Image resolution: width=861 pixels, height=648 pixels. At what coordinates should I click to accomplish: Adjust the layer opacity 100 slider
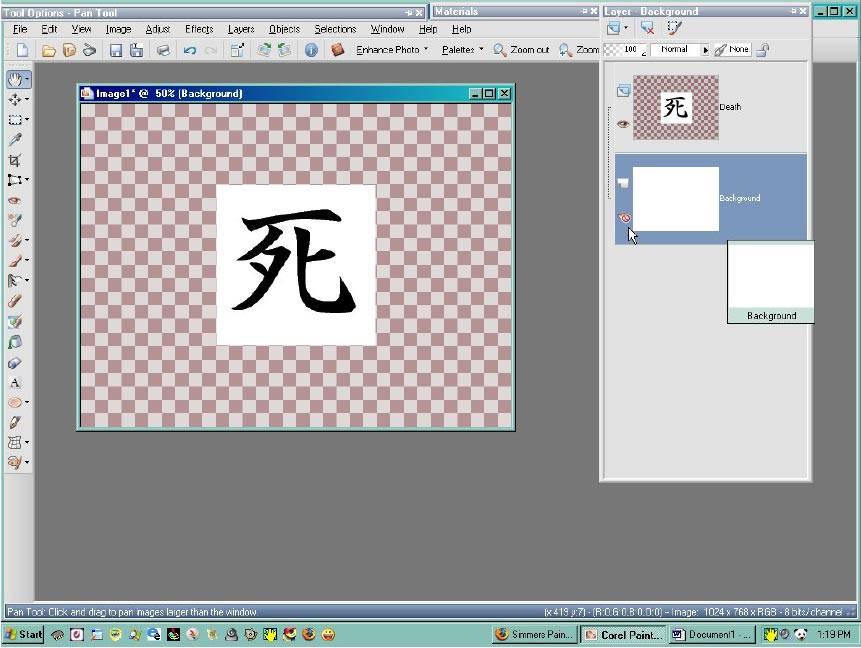(x=625, y=49)
